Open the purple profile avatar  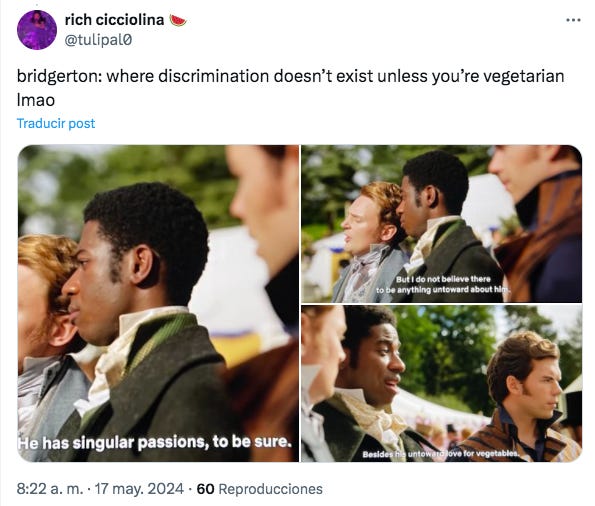(x=37, y=30)
